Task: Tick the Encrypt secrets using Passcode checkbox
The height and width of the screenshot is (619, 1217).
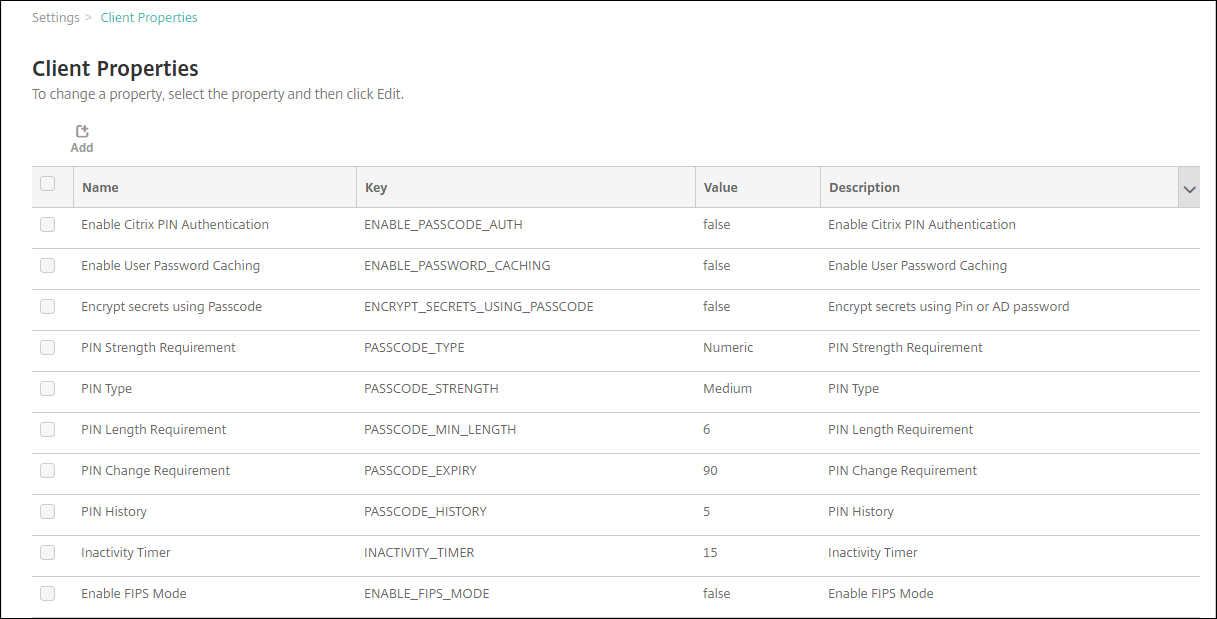Action: (47, 307)
